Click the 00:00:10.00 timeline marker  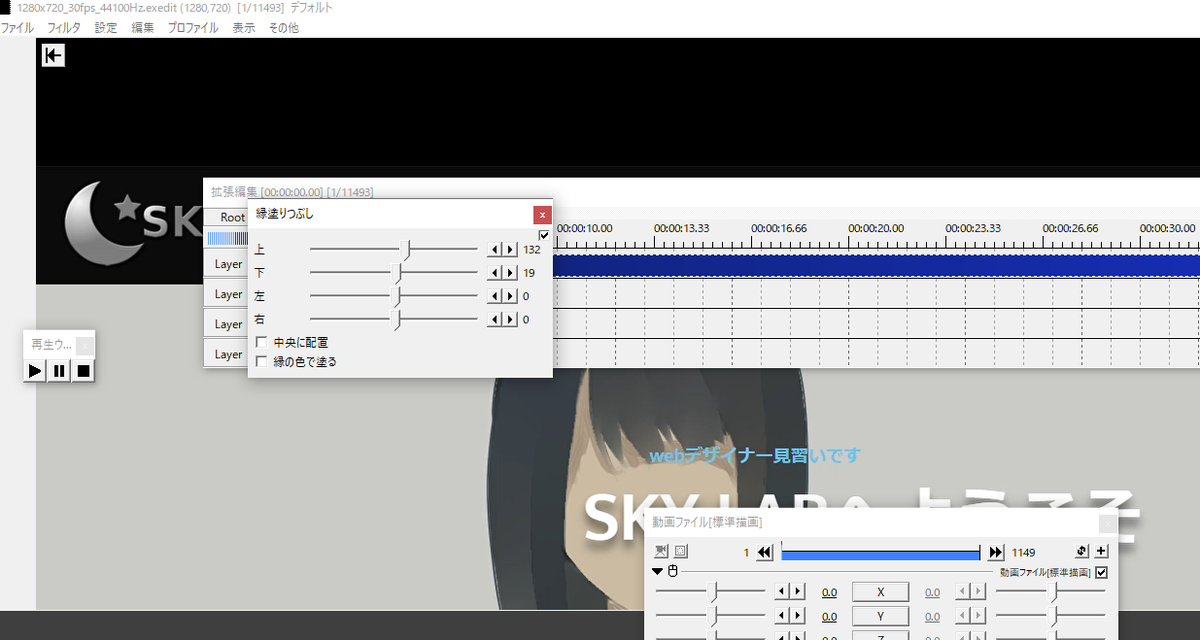coord(584,228)
